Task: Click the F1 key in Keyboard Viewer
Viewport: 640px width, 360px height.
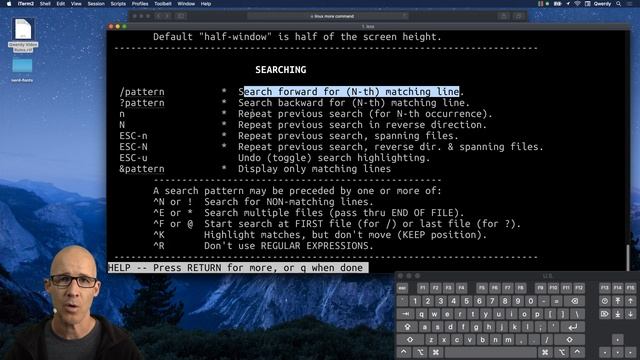Action: (x=422, y=288)
